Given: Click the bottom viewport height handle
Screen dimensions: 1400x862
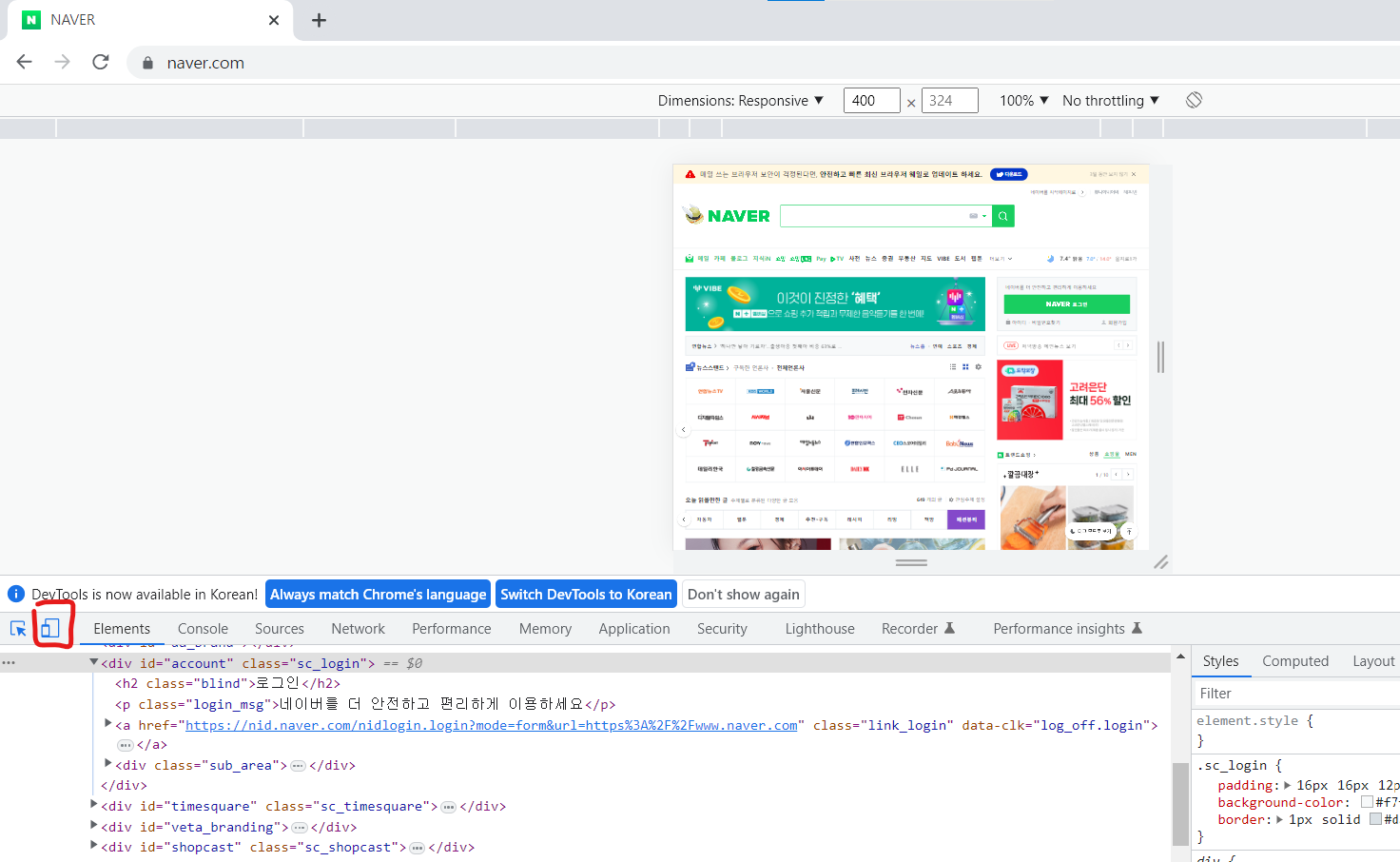Looking at the screenshot, I should (911, 562).
